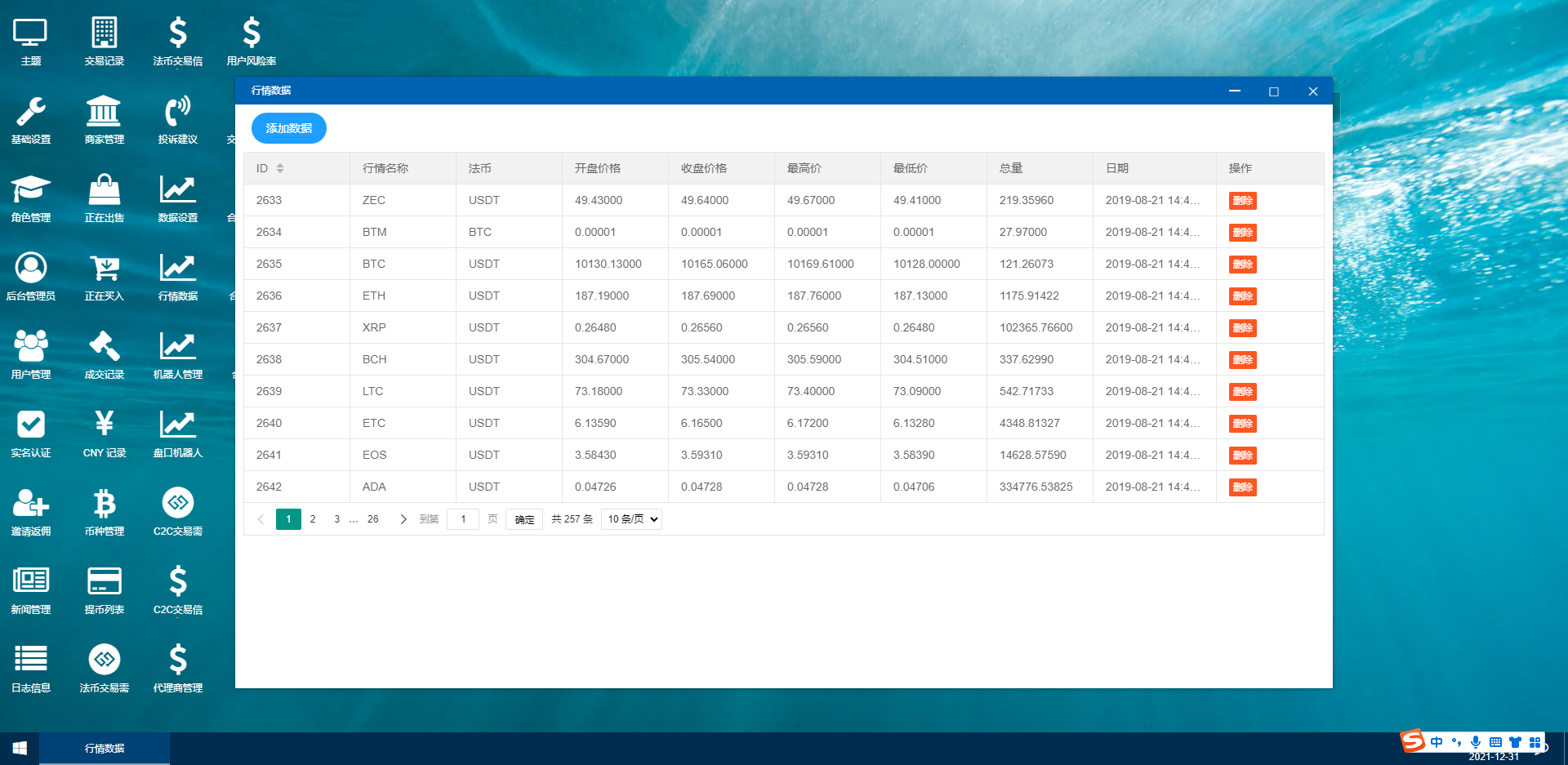Screen dimensions: 1568x765
Task: Open the 成交记录 gavel icon
Action: pos(104,348)
